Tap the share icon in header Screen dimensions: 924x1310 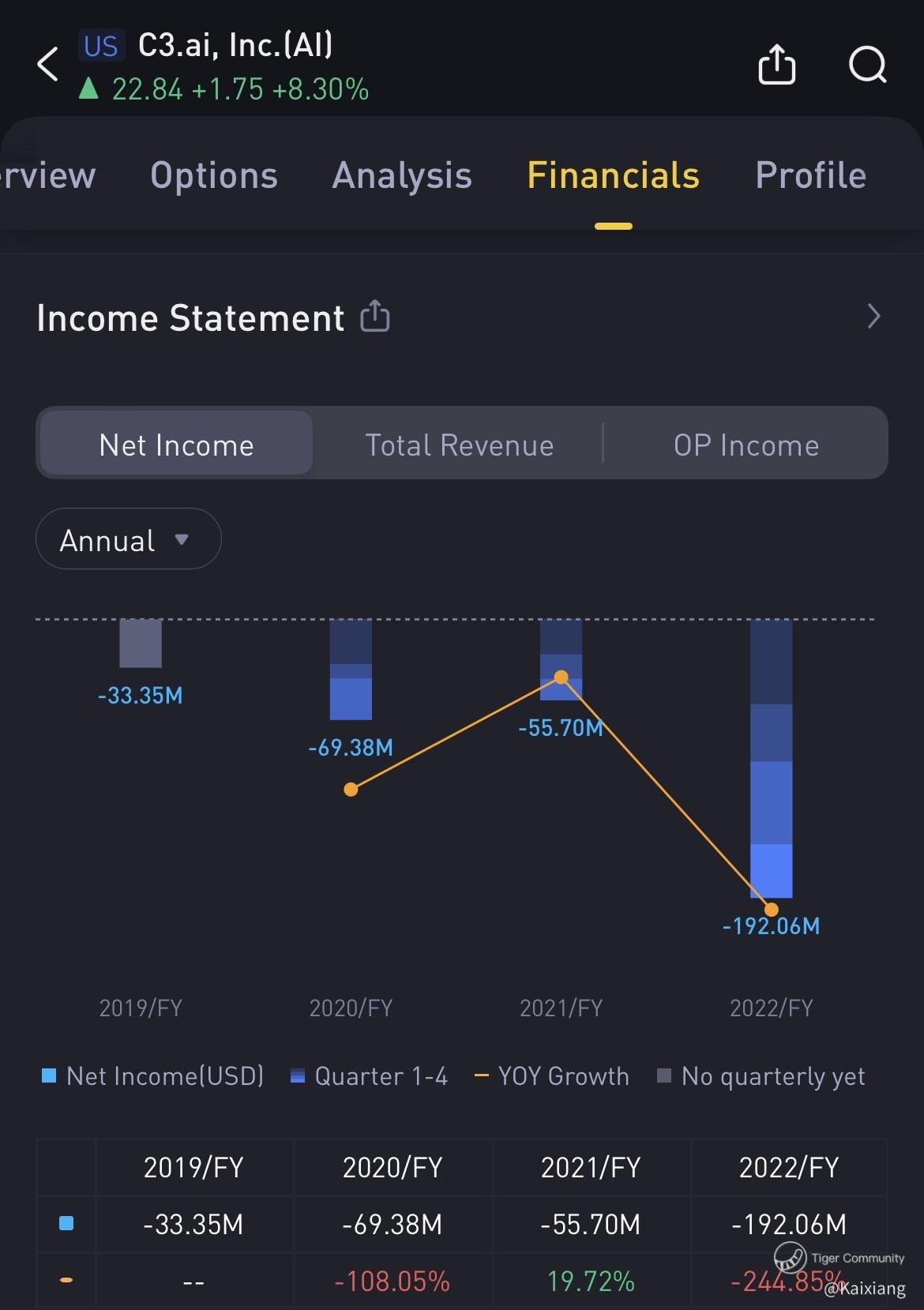point(776,64)
